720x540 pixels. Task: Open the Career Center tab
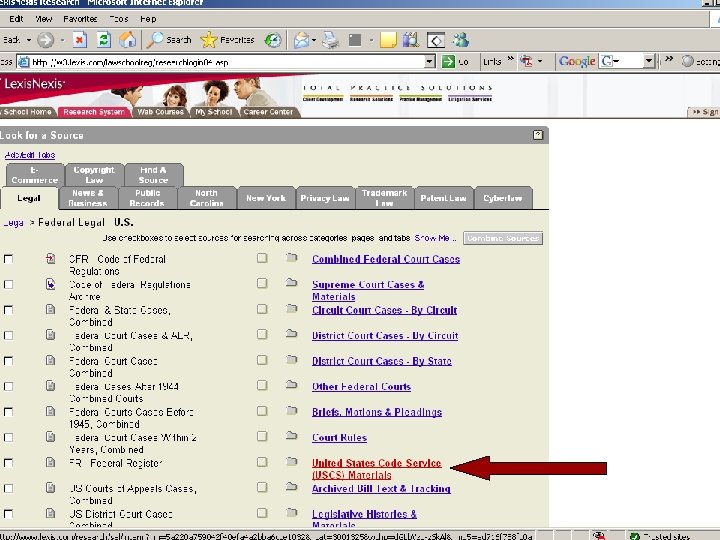click(268, 112)
